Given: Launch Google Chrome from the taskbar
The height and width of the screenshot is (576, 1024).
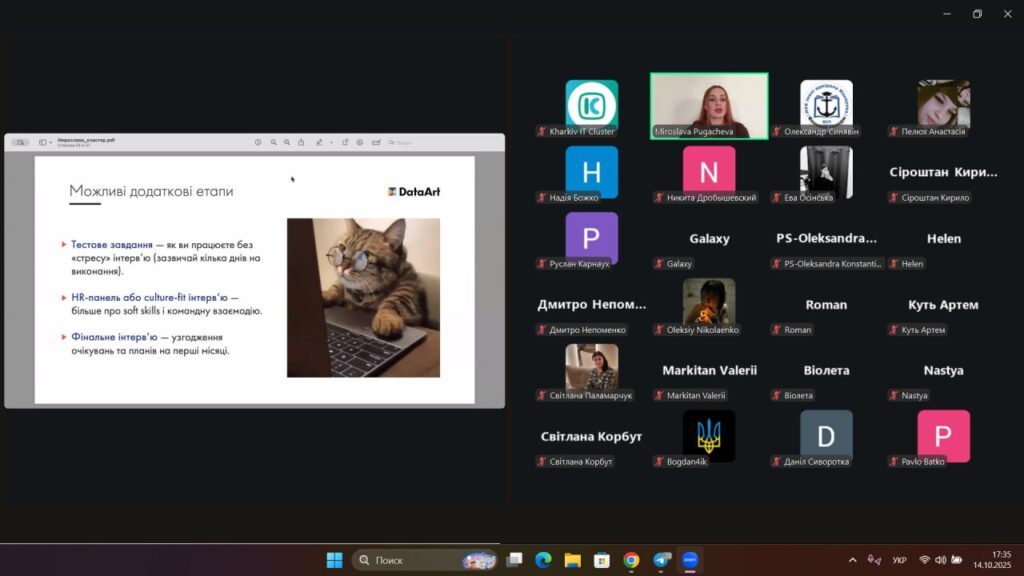Looking at the screenshot, I should pos(631,560).
